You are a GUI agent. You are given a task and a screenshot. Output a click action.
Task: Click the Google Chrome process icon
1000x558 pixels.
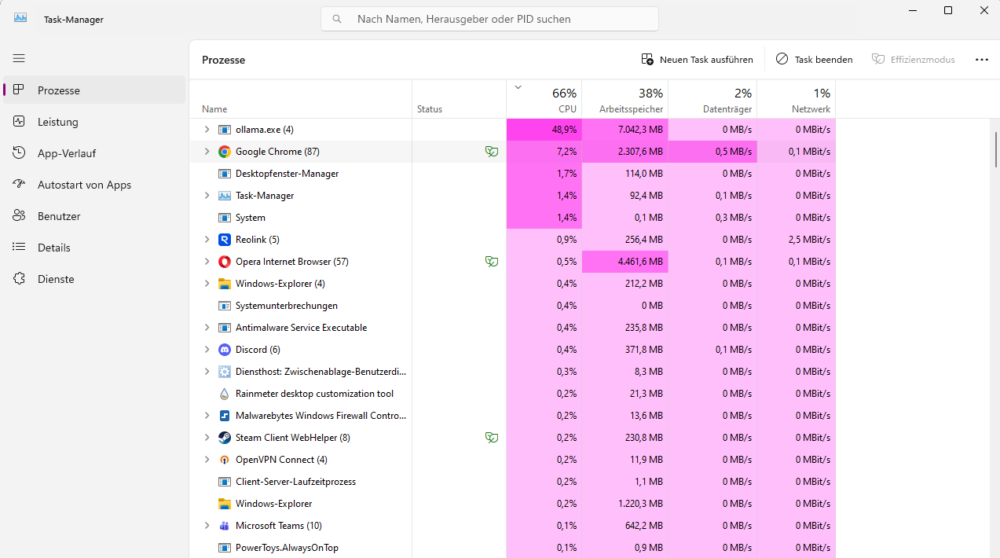point(224,152)
